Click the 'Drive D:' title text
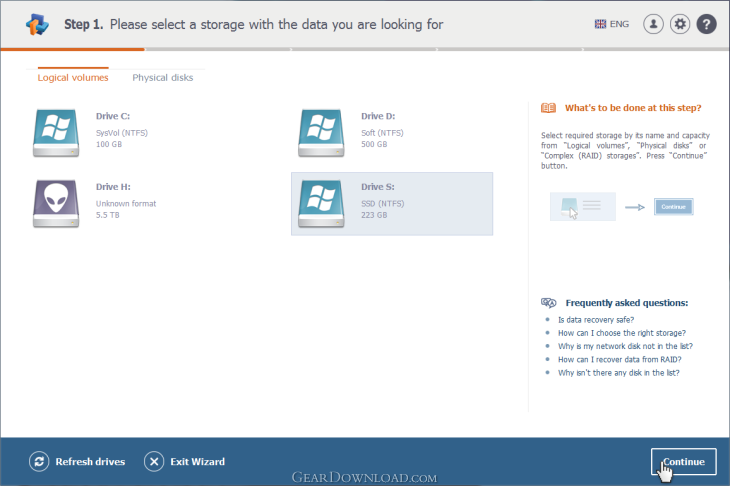This screenshot has height=486, width=730. pyautogui.click(x=378, y=116)
